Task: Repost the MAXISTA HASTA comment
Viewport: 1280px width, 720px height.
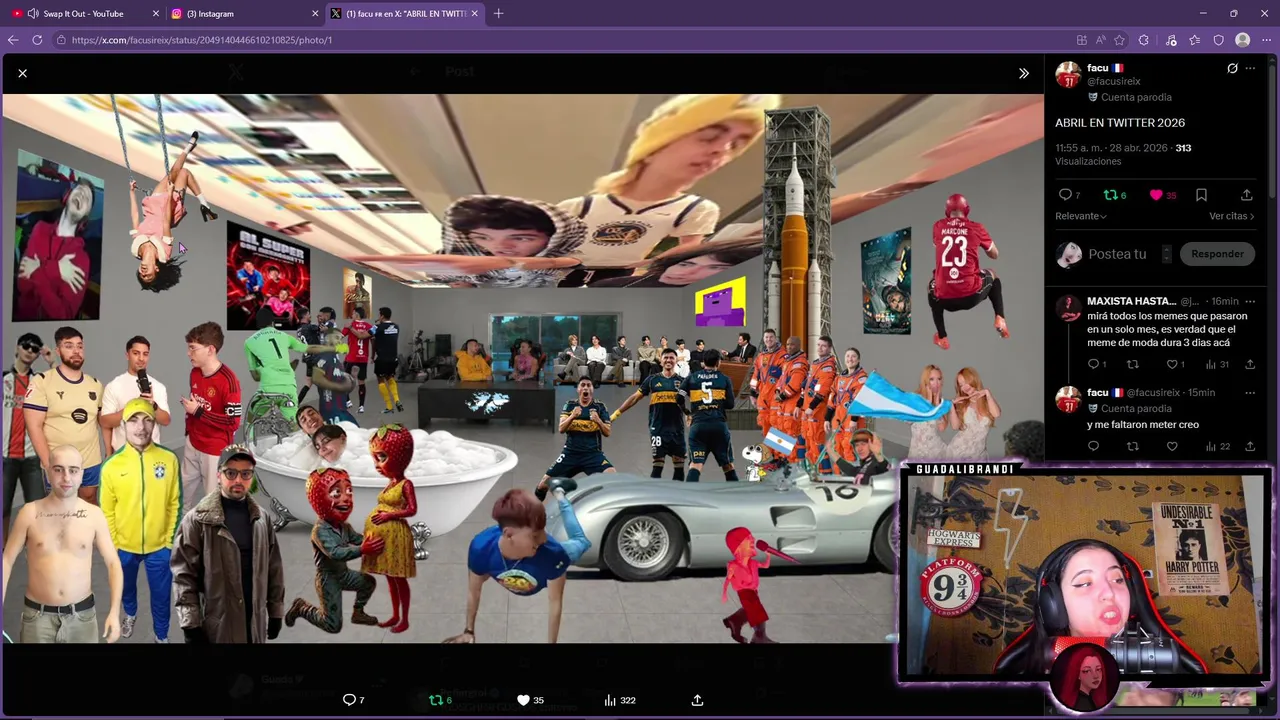Action: [x=1132, y=364]
